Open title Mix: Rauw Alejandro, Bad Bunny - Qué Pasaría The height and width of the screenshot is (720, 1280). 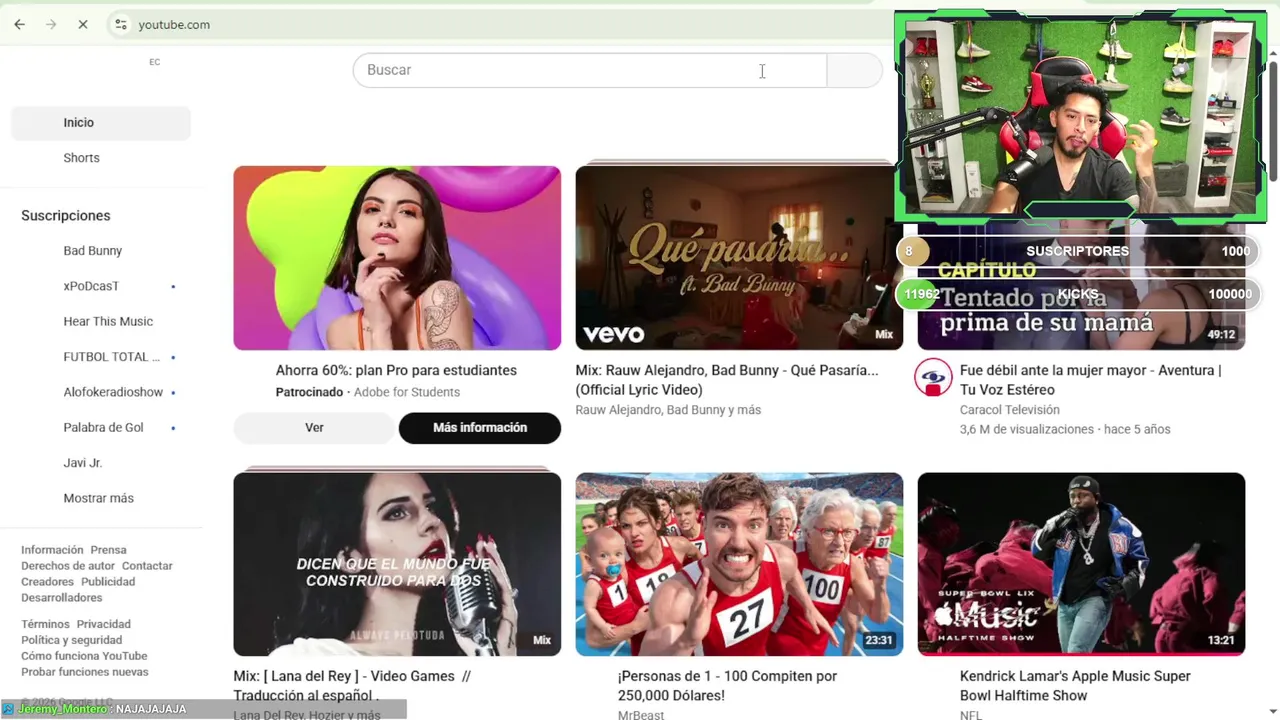pyautogui.click(x=727, y=380)
